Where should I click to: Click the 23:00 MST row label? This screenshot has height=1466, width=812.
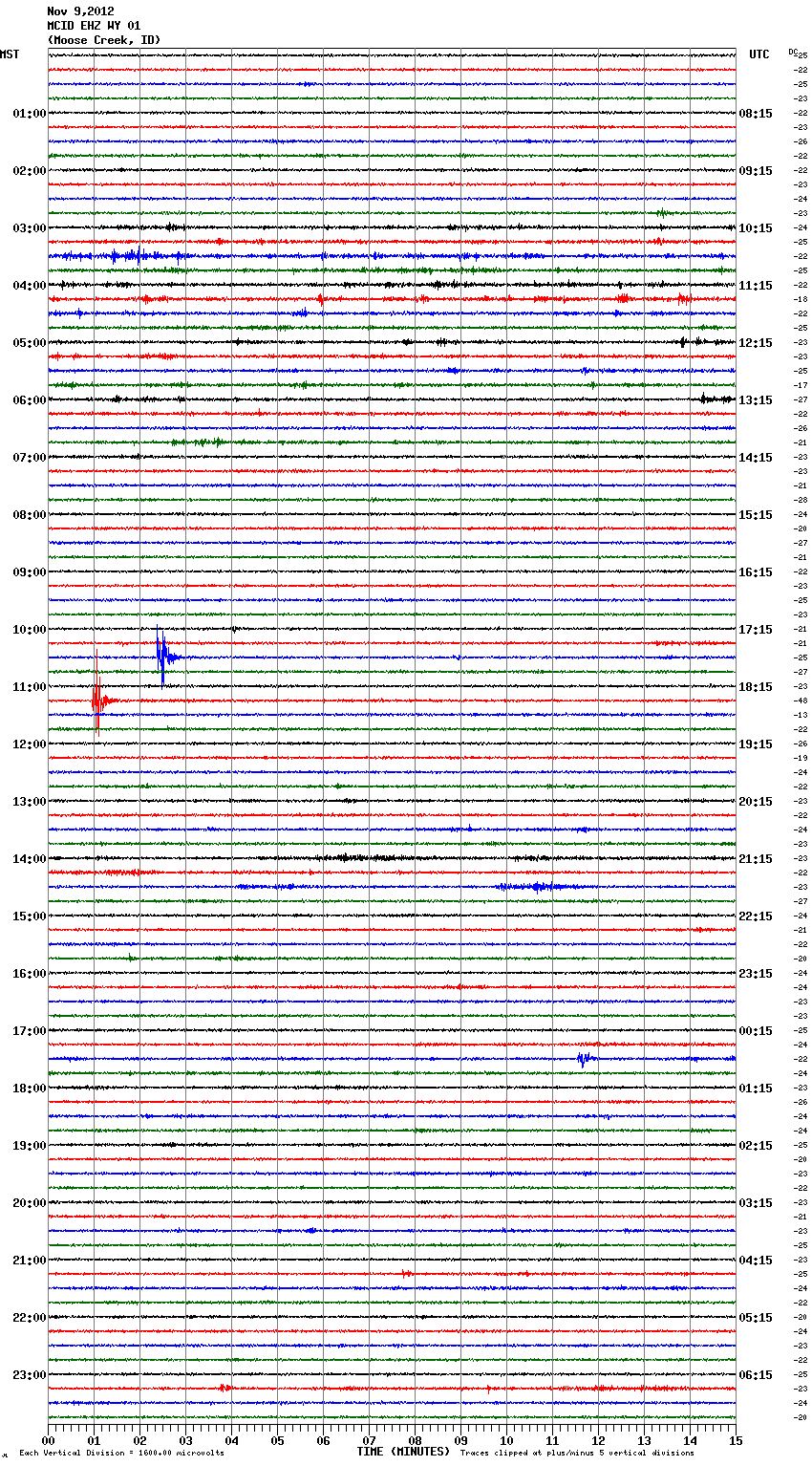click(x=30, y=1375)
